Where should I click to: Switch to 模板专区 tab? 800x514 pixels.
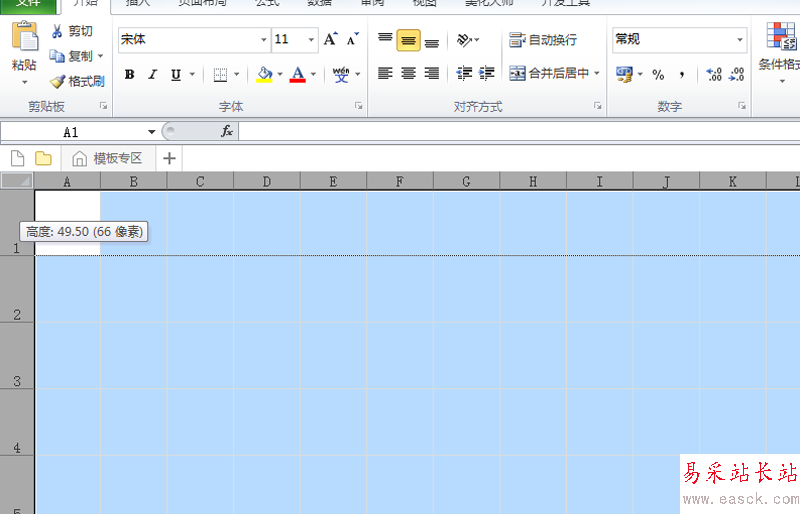[108, 159]
